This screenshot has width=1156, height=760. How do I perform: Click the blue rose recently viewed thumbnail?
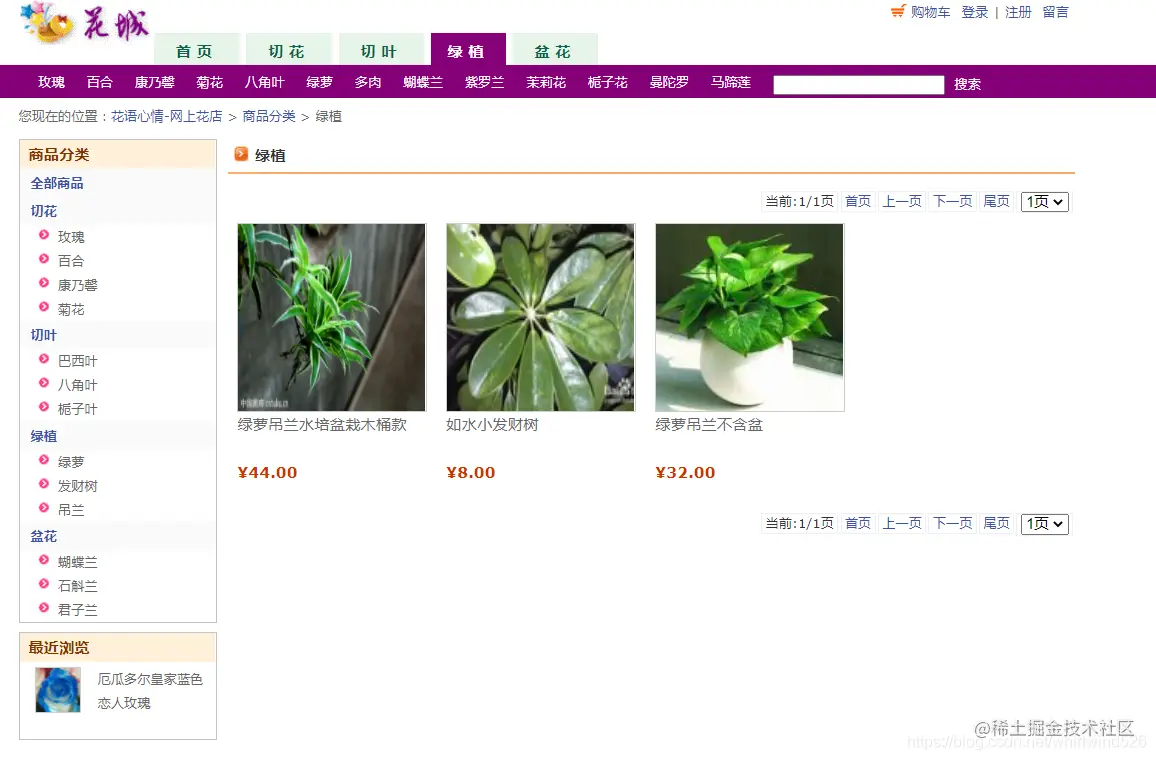click(x=58, y=690)
